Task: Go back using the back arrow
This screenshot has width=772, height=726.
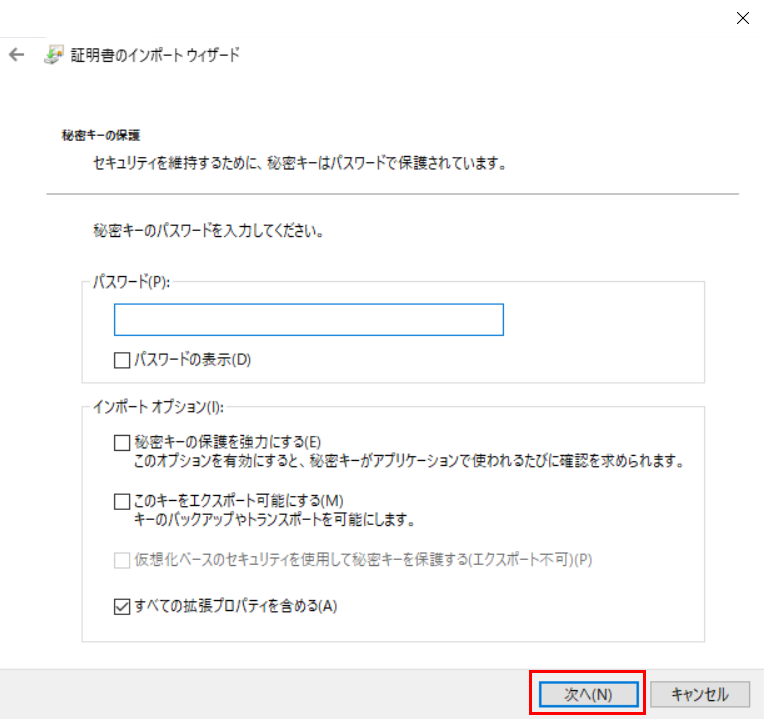Action: 16,55
